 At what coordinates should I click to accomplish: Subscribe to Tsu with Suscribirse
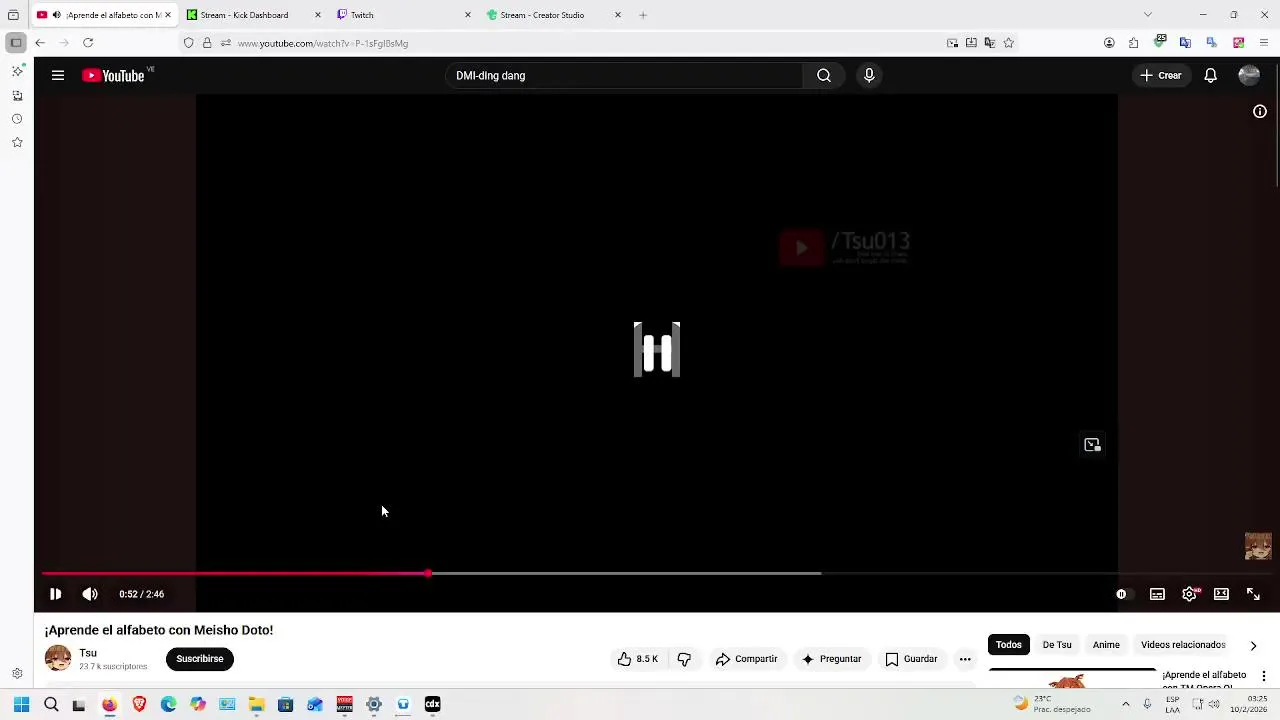(200, 659)
